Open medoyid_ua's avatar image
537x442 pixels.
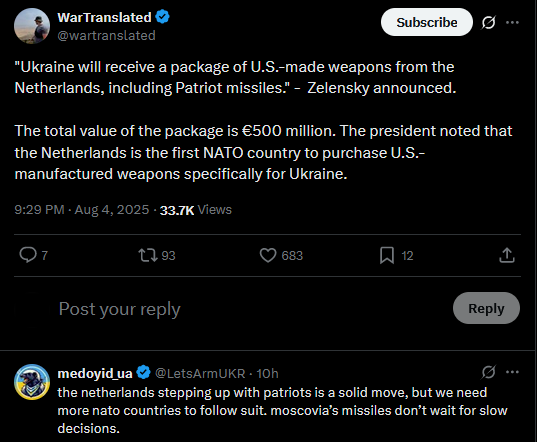point(32,382)
